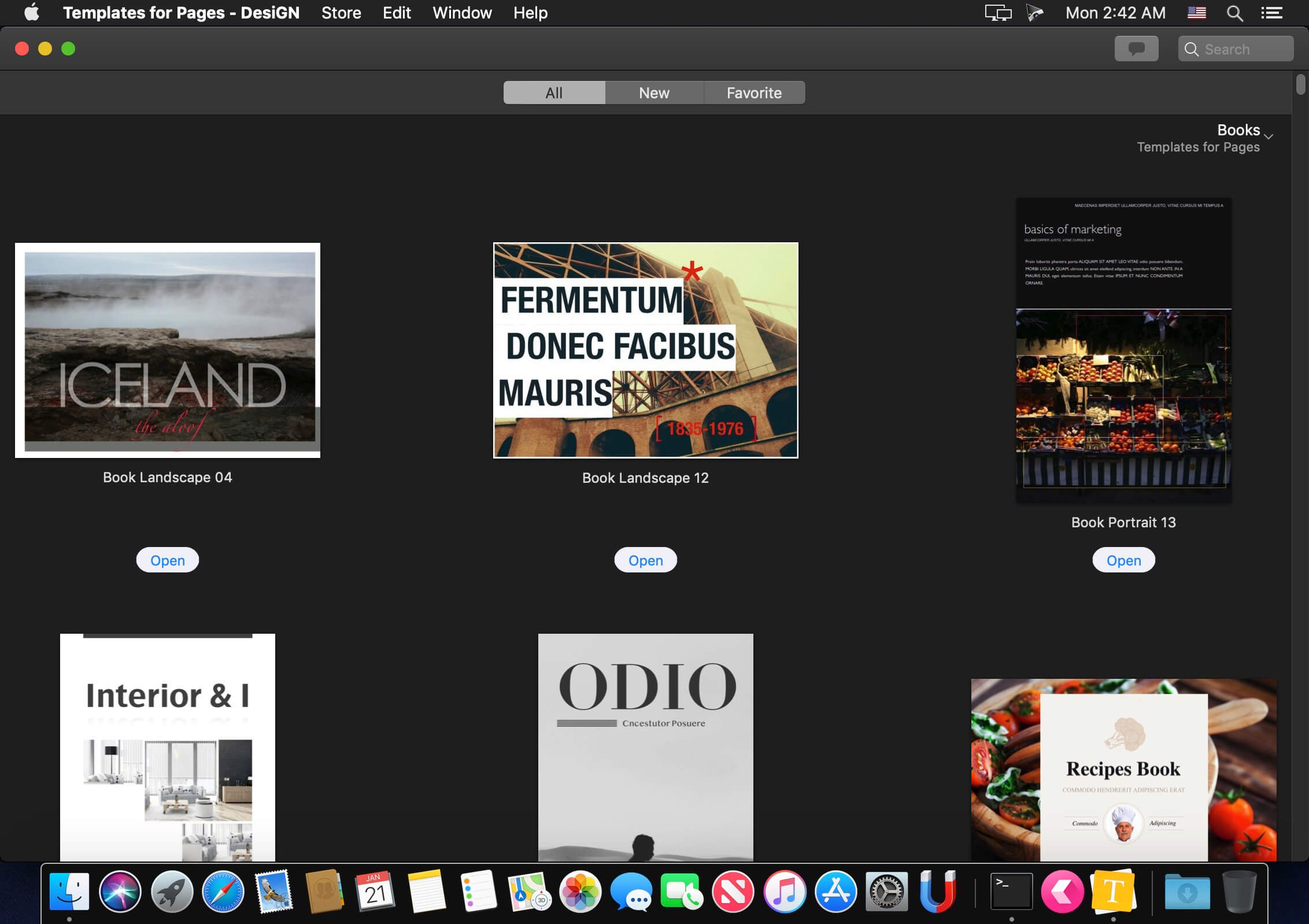Open the Store menu
This screenshot has width=1309, height=924.
341,13
